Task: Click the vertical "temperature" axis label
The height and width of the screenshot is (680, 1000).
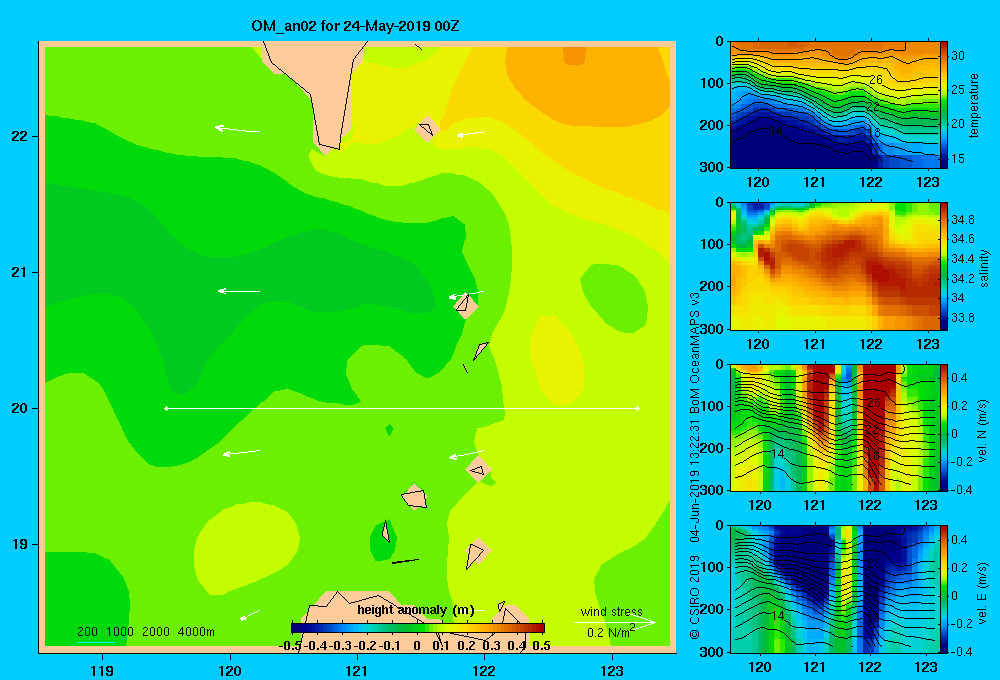Action: [x=974, y=105]
